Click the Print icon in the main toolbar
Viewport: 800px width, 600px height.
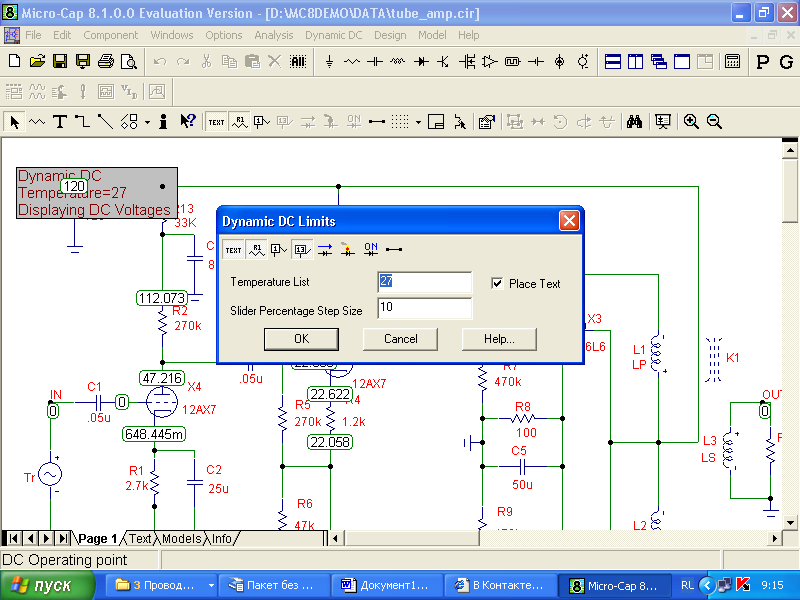click(x=106, y=62)
